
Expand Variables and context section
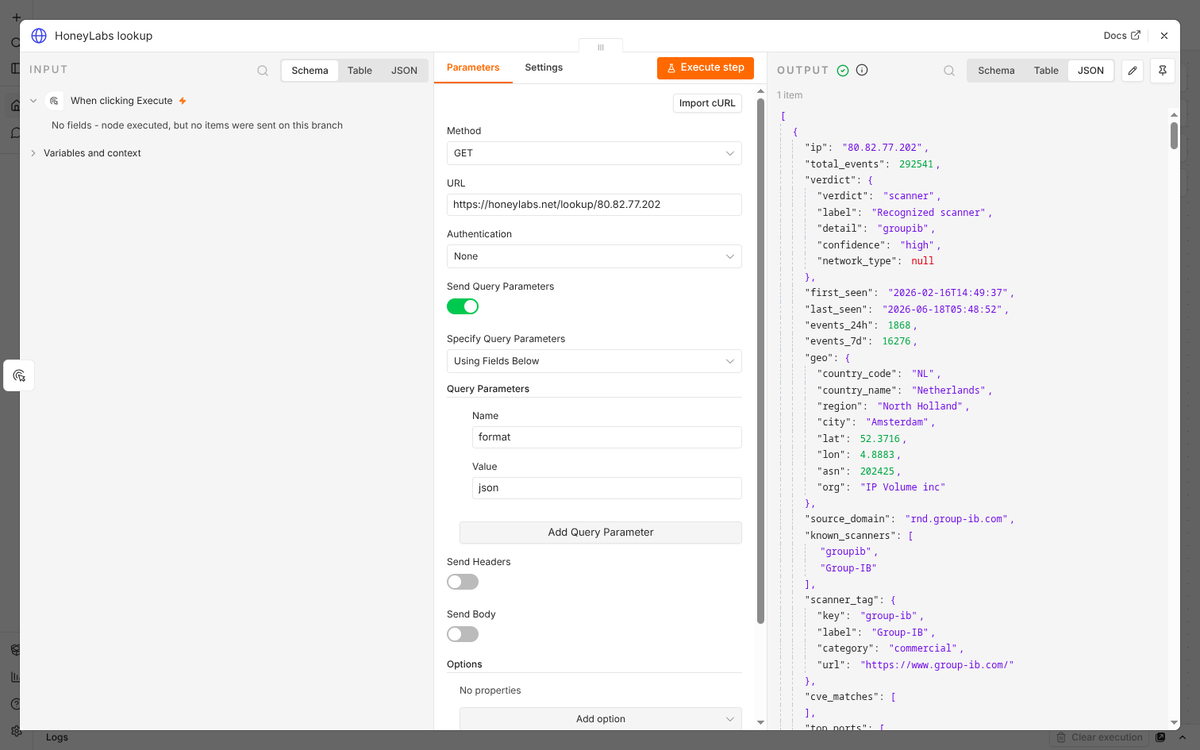92,153
